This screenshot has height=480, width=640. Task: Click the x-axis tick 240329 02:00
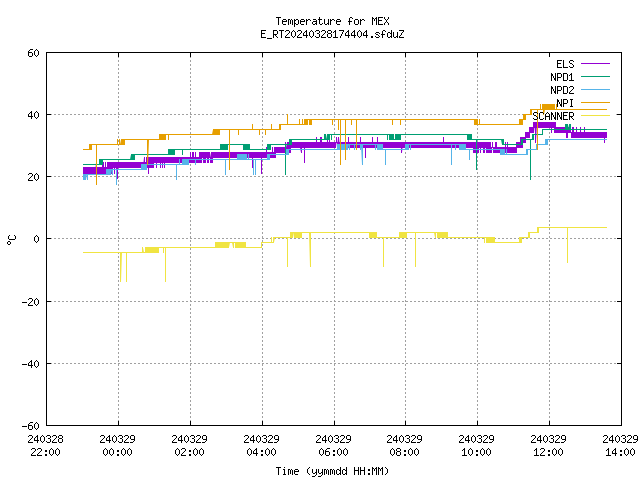click(x=189, y=445)
